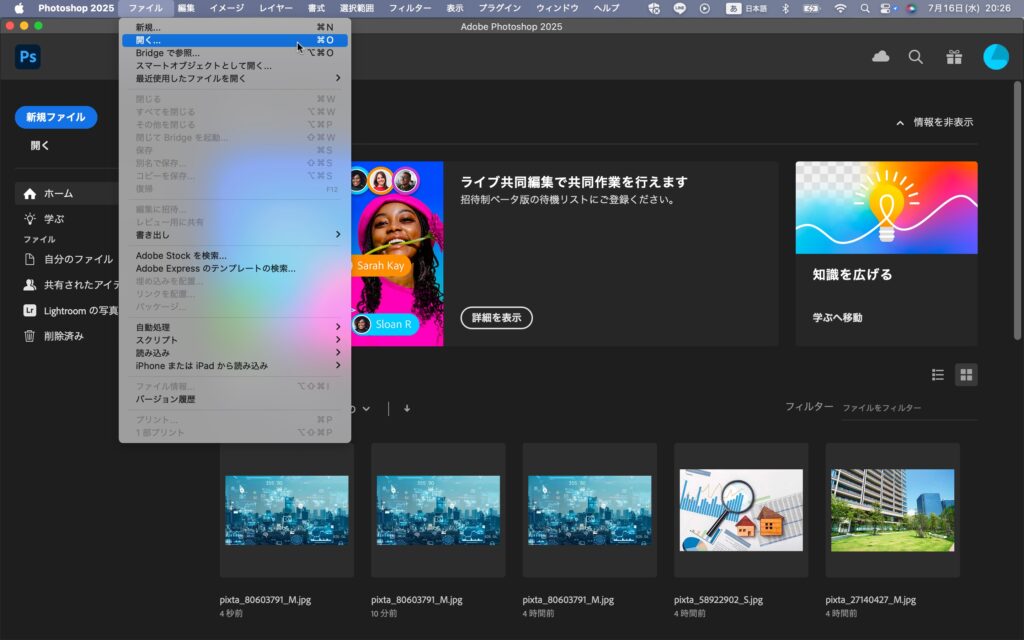Select Adobe Stock を検索... menu entry
The height and width of the screenshot is (640, 1024).
[235, 255]
